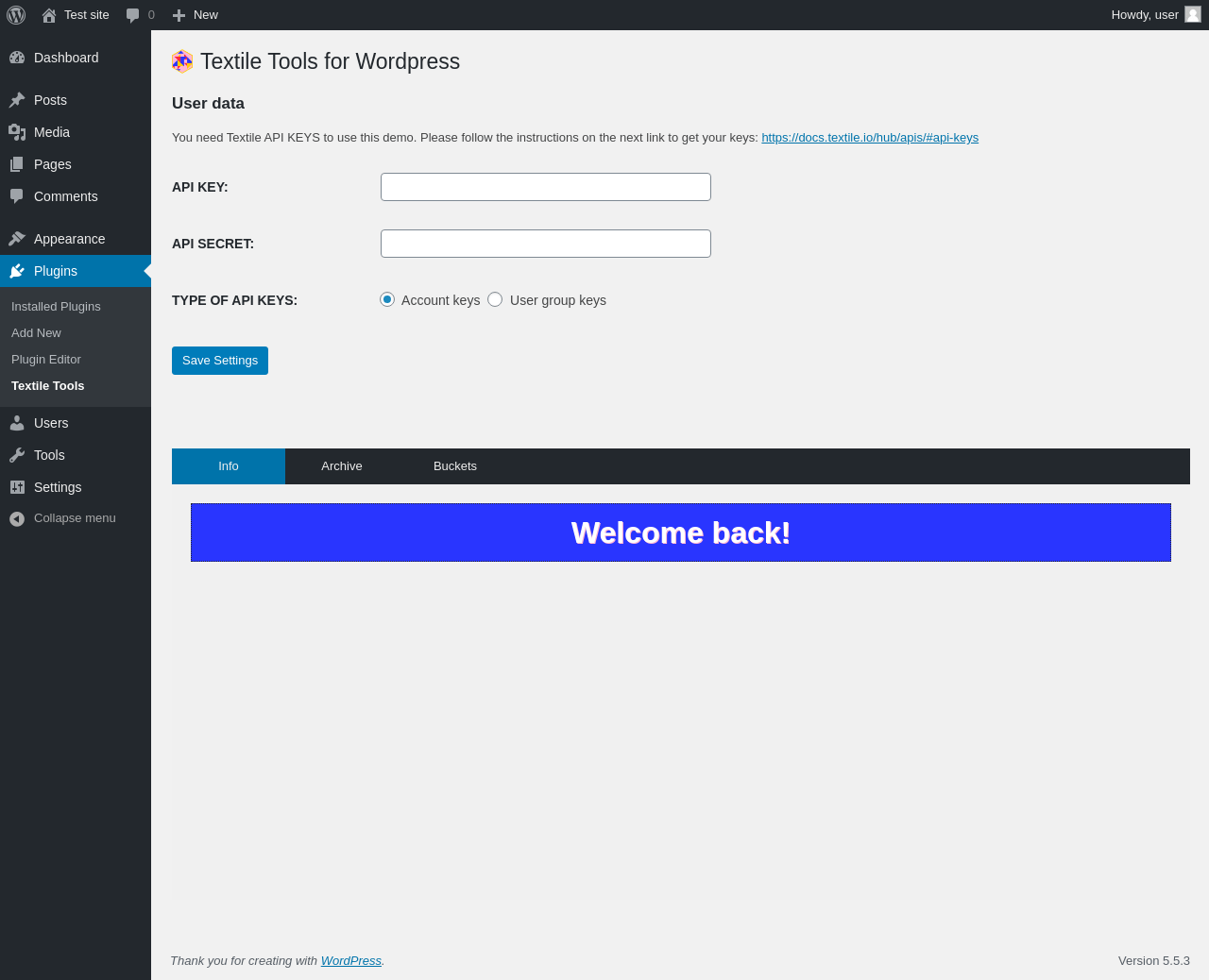Viewport: 1209px width, 980px height.
Task: Click the Textile Tools for Wordpress title
Action: click(x=330, y=61)
